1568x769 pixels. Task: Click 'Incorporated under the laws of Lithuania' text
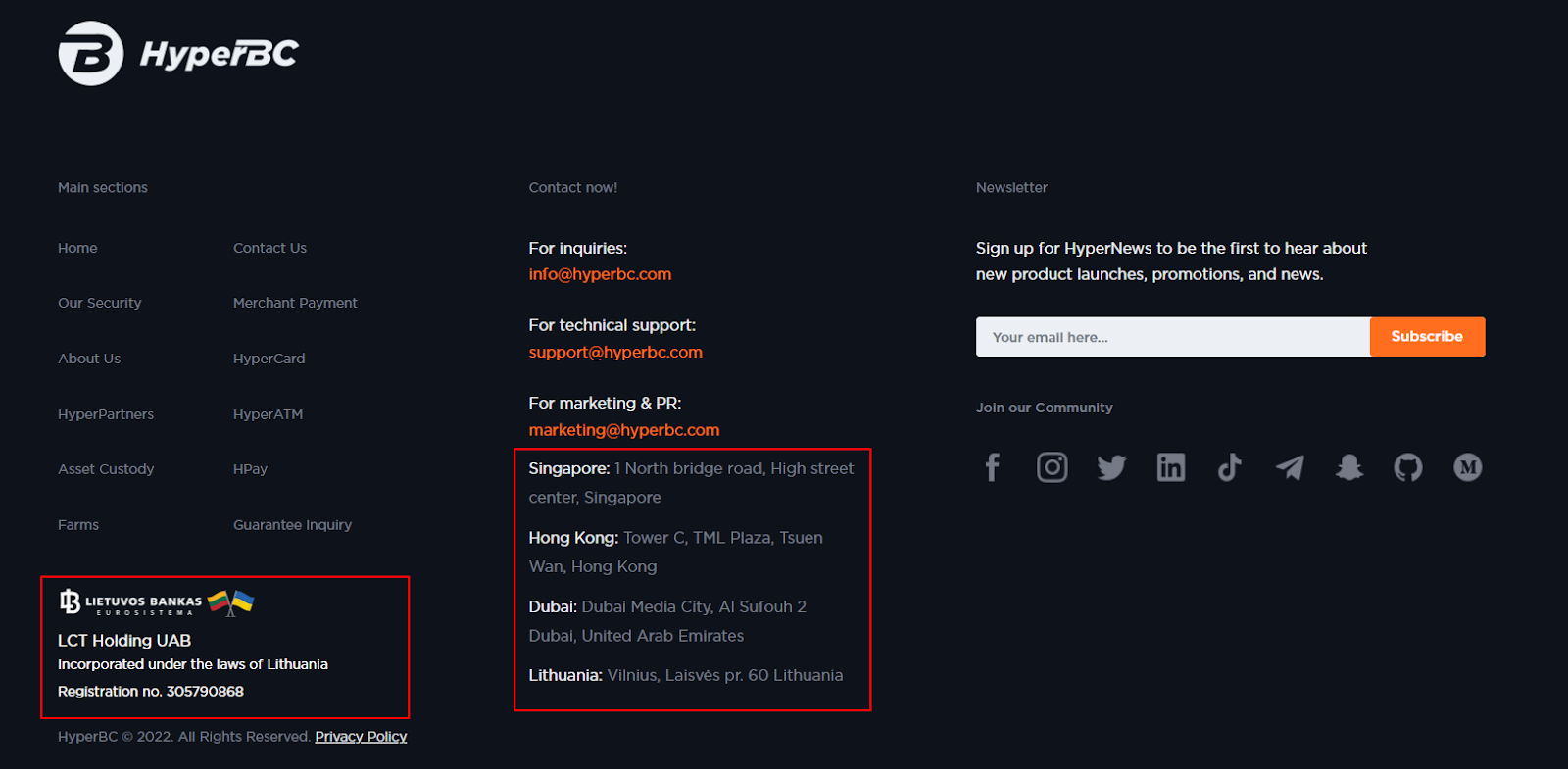tap(193, 664)
